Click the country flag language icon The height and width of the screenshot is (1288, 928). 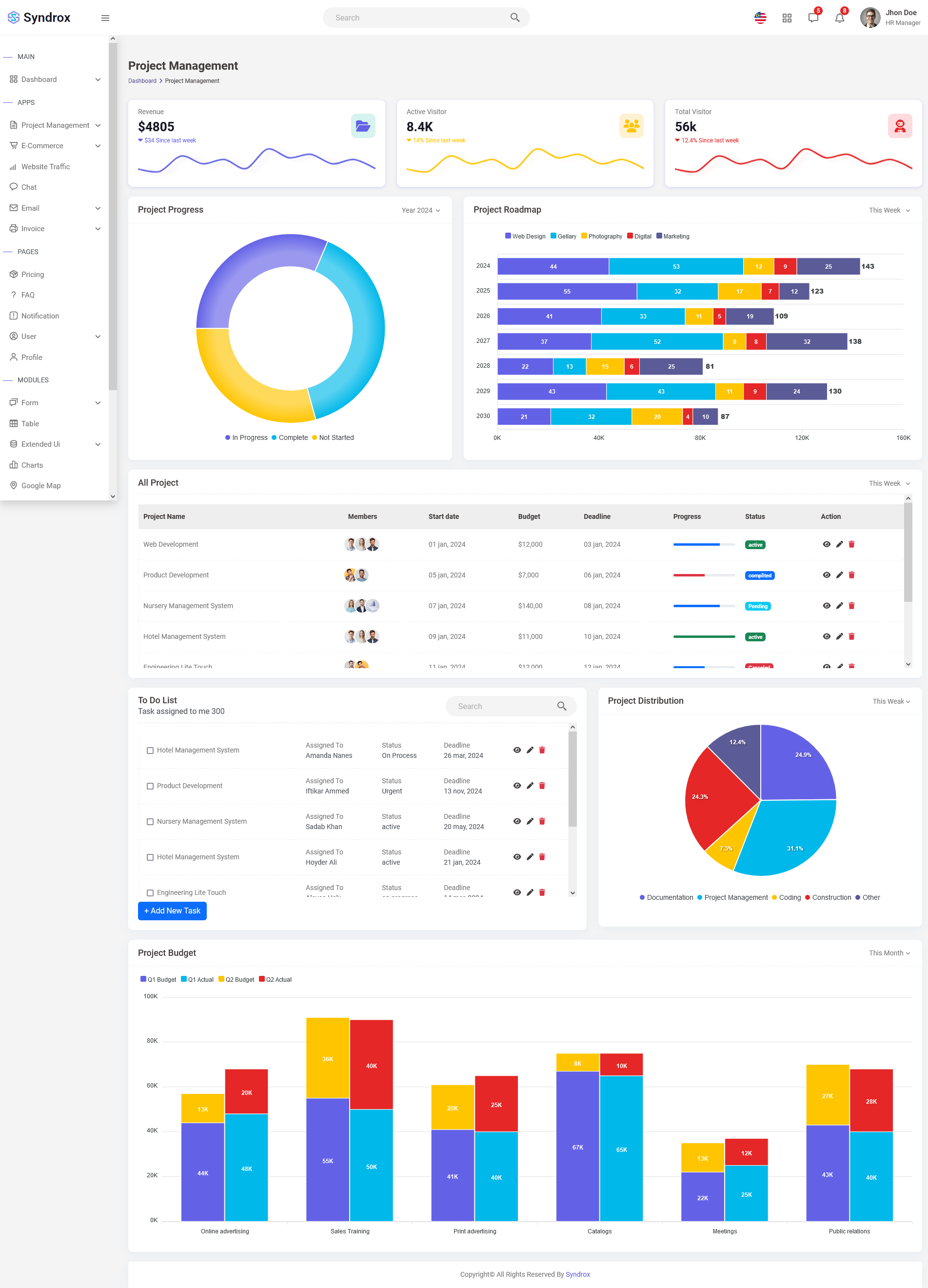pyautogui.click(x=760, y=18)
